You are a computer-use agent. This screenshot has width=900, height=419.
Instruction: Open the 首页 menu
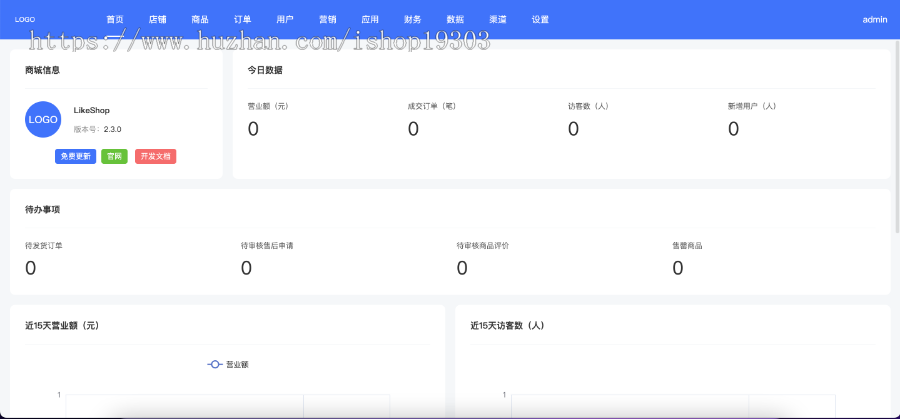point(115,20)
